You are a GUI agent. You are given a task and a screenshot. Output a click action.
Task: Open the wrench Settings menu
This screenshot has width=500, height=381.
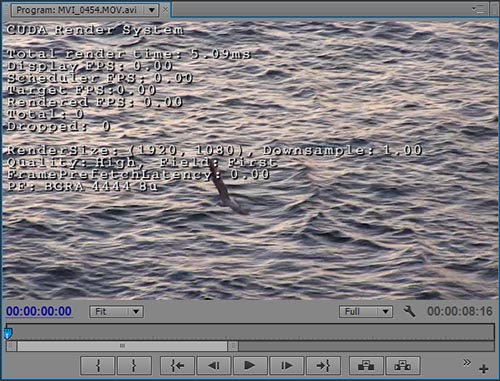coord(409,312)
